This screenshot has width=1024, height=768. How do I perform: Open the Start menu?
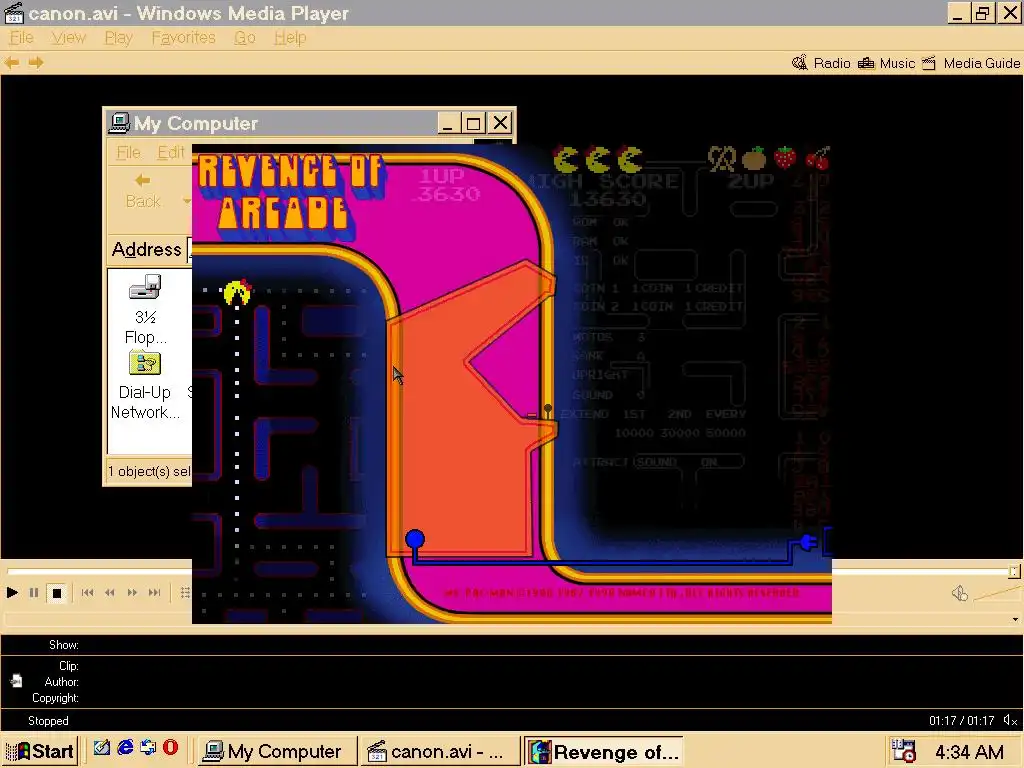pos(40,751)
